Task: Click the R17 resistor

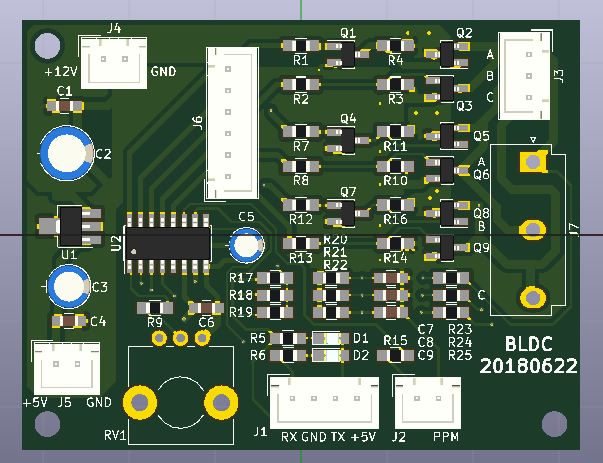Action: click(275, 278)
